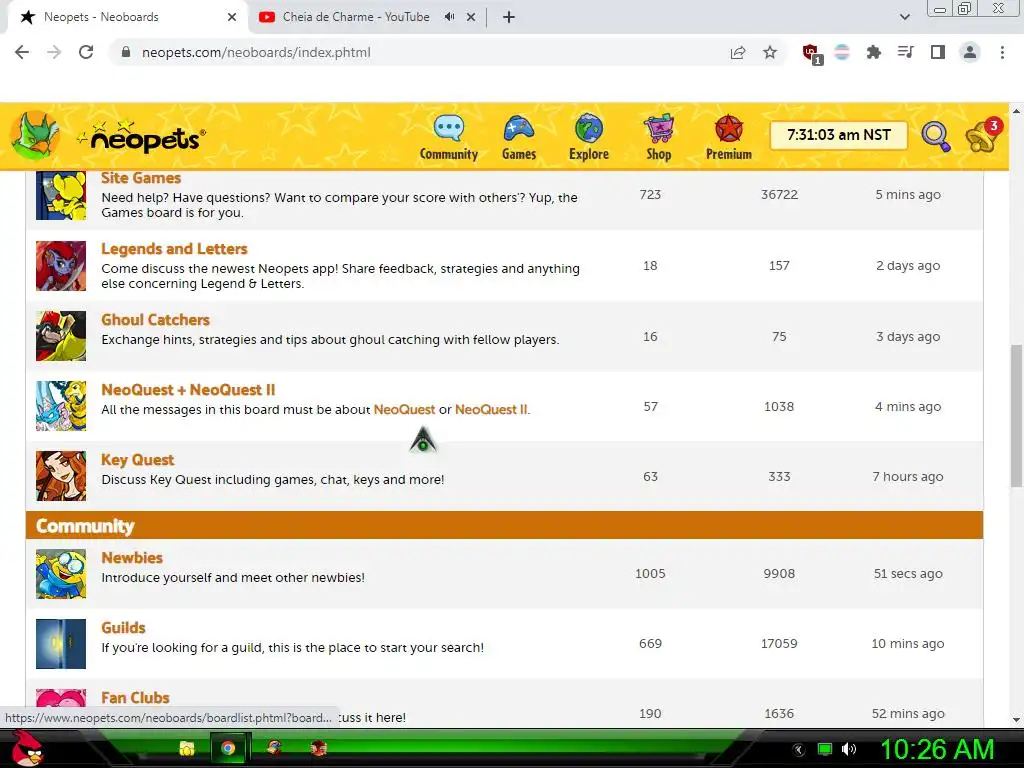
Task: Open the Newbies board
Action: point(132,558)
